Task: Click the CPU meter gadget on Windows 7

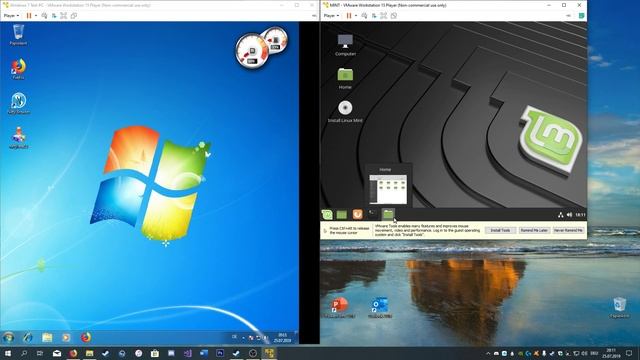Action: [252, 51]
